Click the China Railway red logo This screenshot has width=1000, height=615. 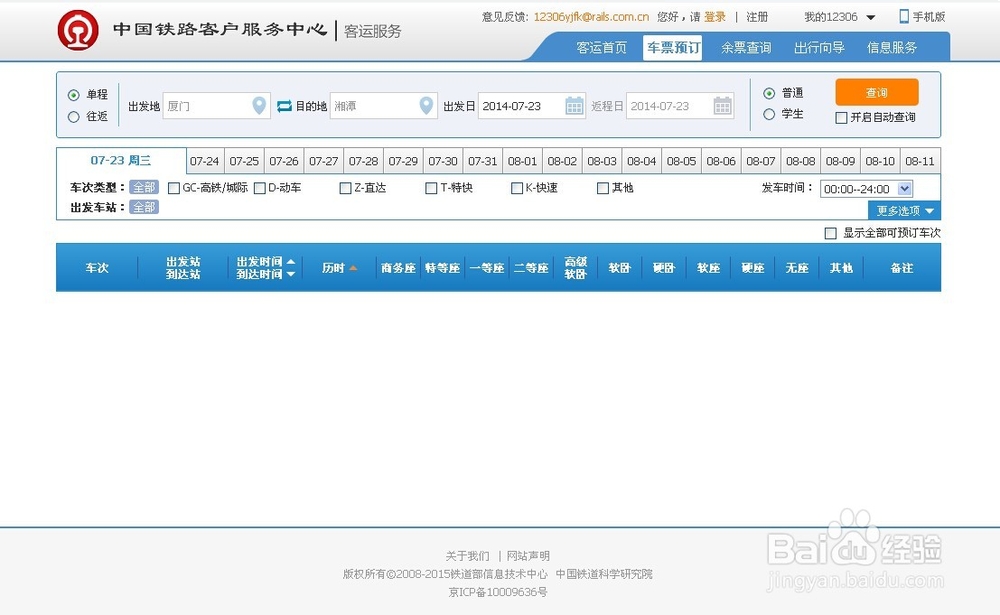click(78, 30)
